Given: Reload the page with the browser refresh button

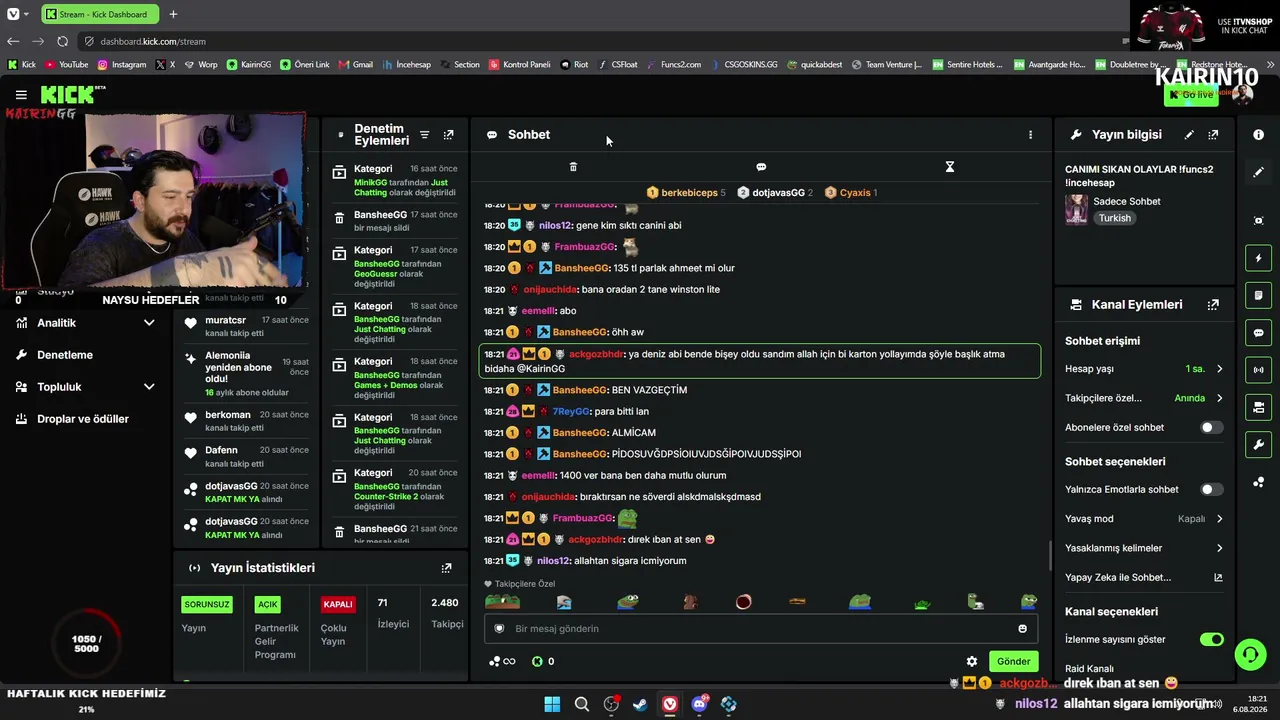Looking at the screenshot, I should pyautogui.click(x=62, y=41).
